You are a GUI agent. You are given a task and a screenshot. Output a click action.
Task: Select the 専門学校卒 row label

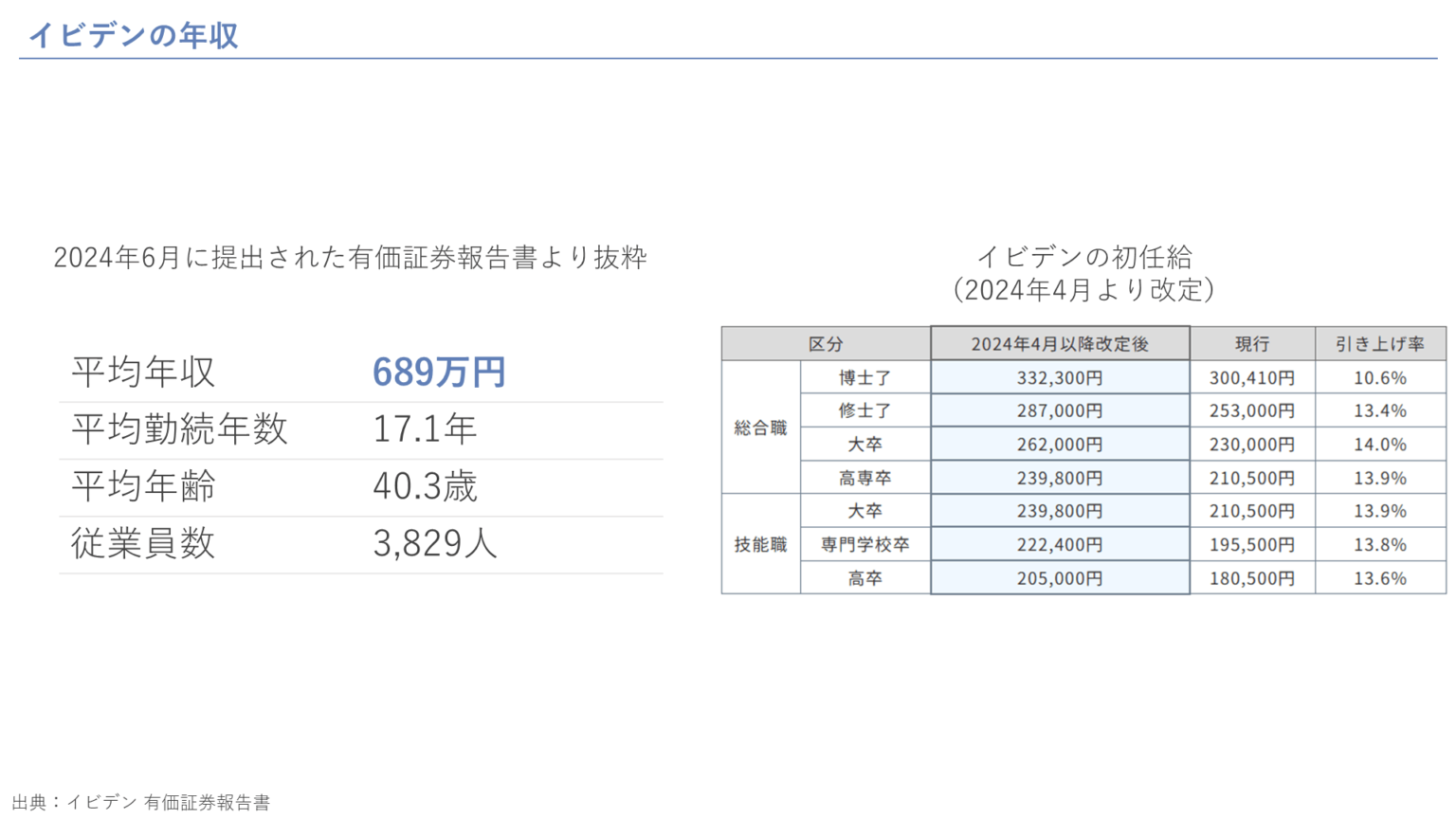coord(865,544)
